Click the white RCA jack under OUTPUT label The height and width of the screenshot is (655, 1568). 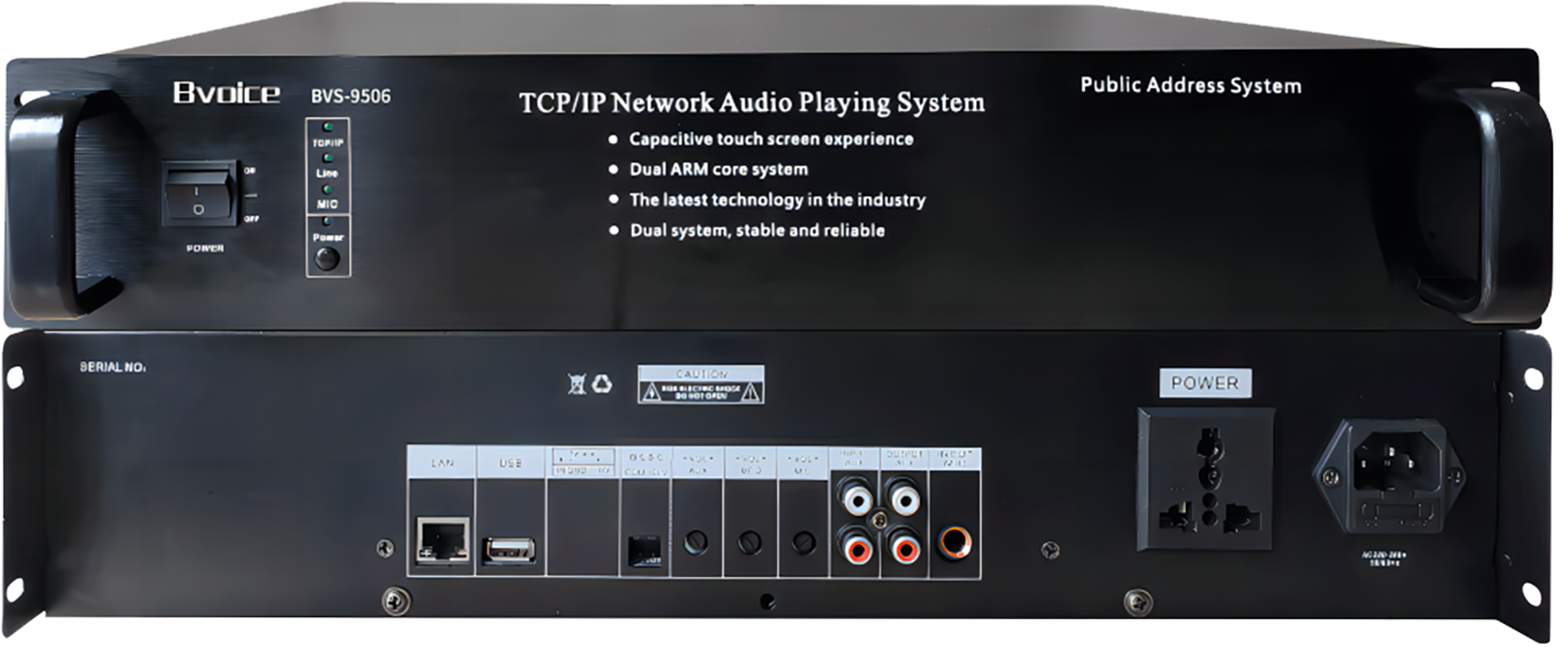pos(904,498)
